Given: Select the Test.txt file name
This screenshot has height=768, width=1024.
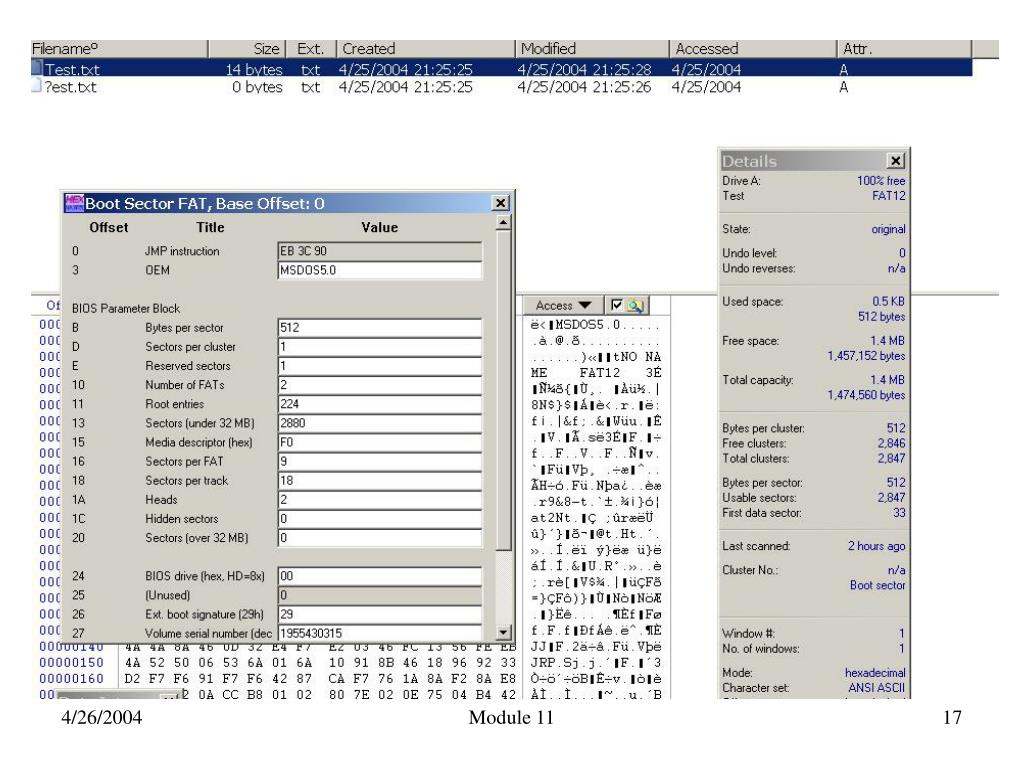Looking at the screenshot, I should pyautogui.click(x=72, y=69).
